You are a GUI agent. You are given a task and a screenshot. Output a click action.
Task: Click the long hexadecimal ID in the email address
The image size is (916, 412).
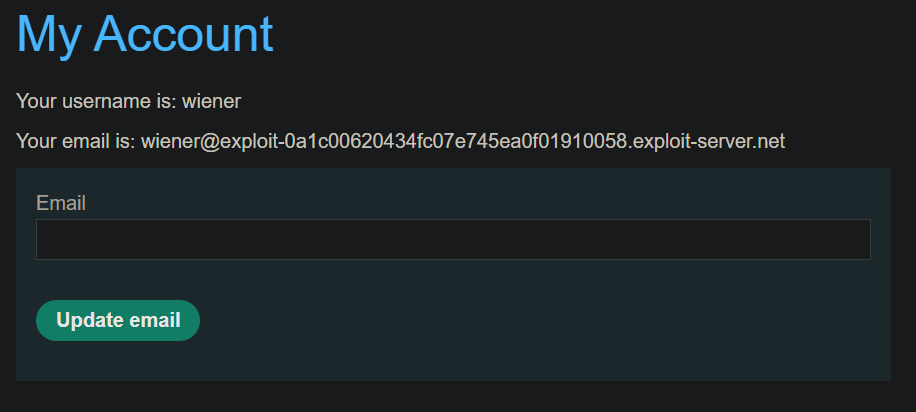pos(455,141)
